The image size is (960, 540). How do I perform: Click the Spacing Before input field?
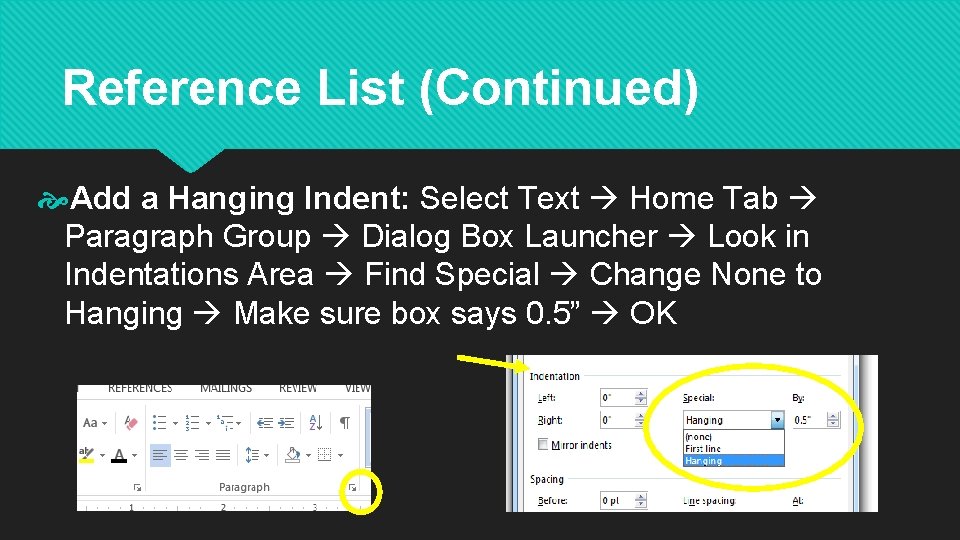pyautogui.click(x=617, y=500)
